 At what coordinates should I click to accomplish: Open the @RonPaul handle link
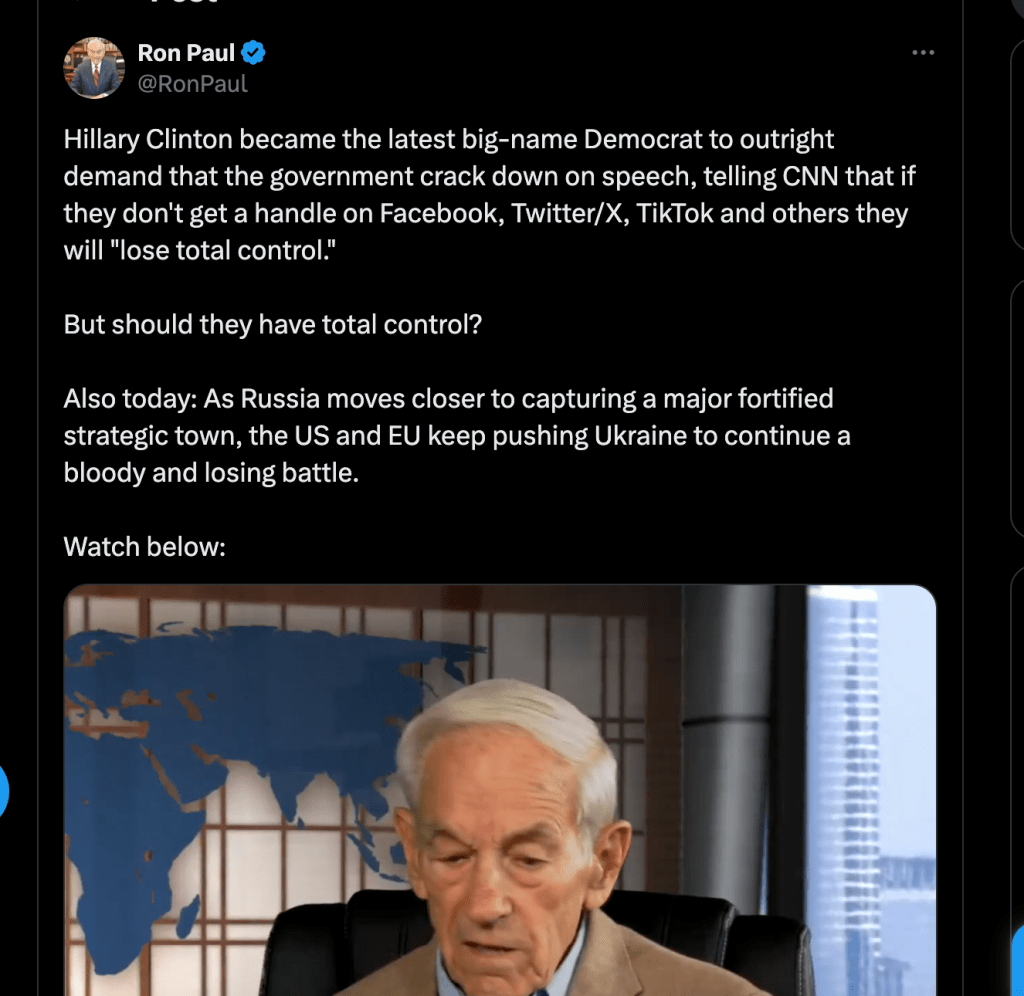(193, 84)
